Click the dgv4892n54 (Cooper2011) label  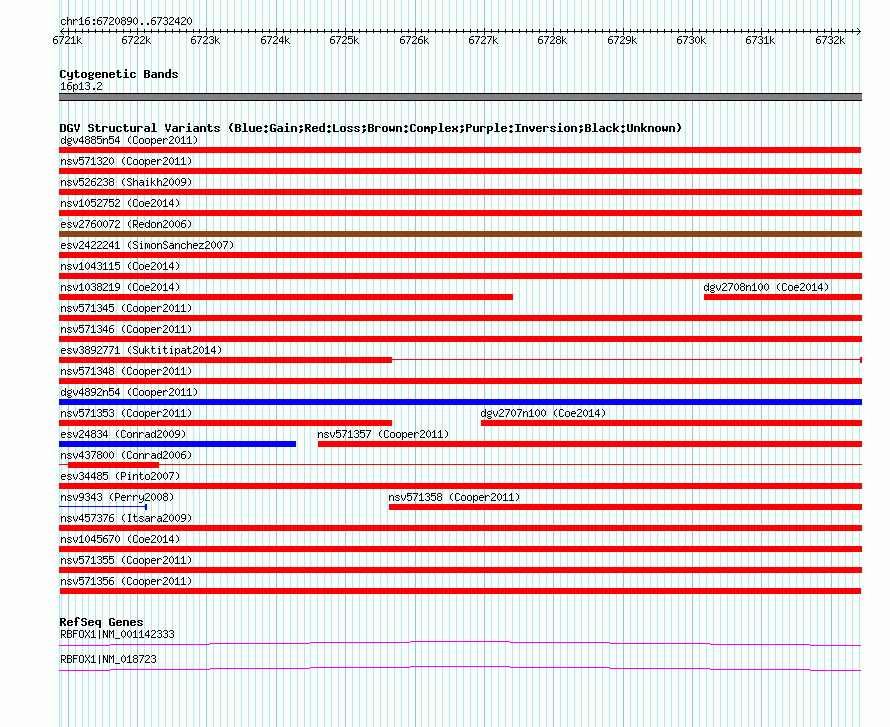(129, 392)
